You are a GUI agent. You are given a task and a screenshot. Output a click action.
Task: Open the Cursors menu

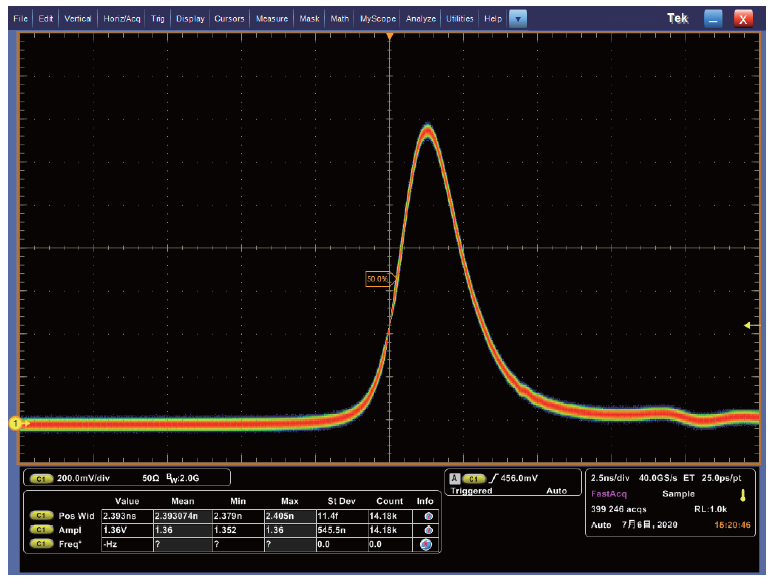[x=229, y=18]
